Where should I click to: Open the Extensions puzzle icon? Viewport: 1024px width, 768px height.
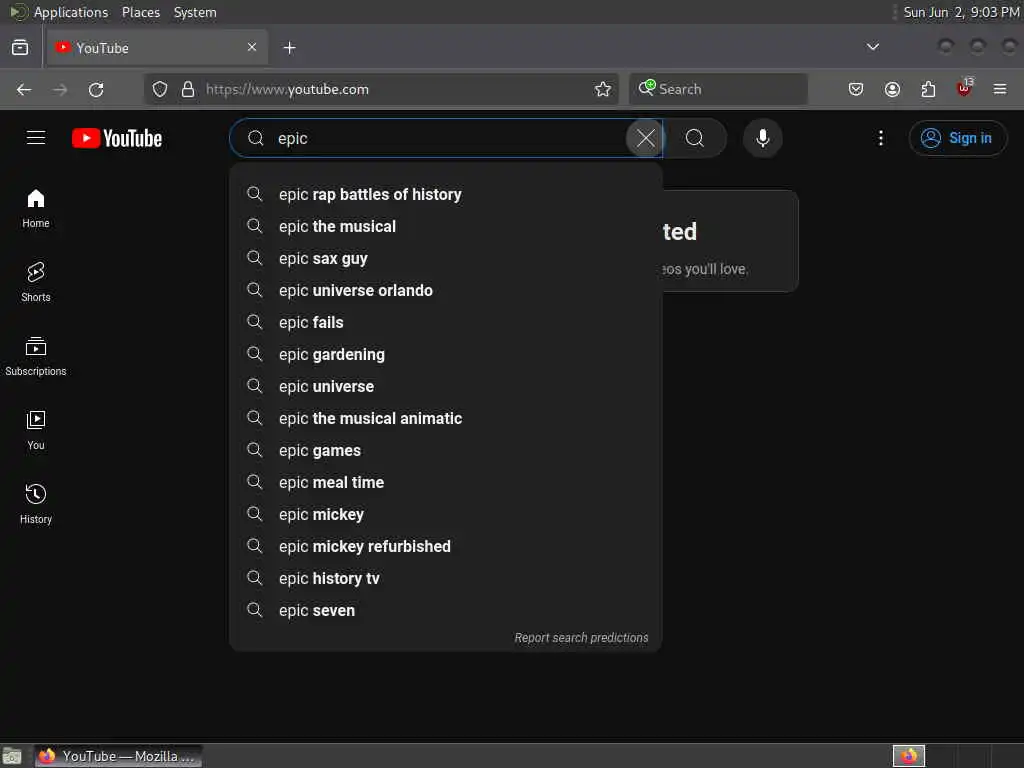(928, 89)
